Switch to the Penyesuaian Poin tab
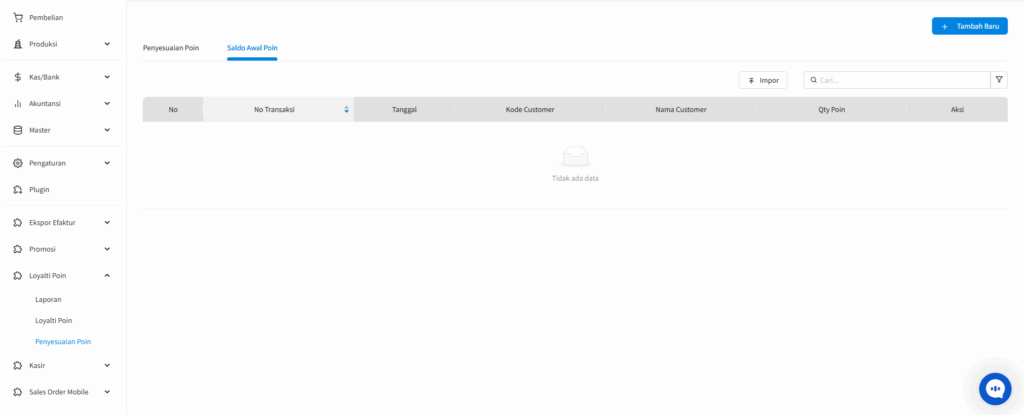The width and height of the screenshot is (1024, 415). (x=171, y=48)
